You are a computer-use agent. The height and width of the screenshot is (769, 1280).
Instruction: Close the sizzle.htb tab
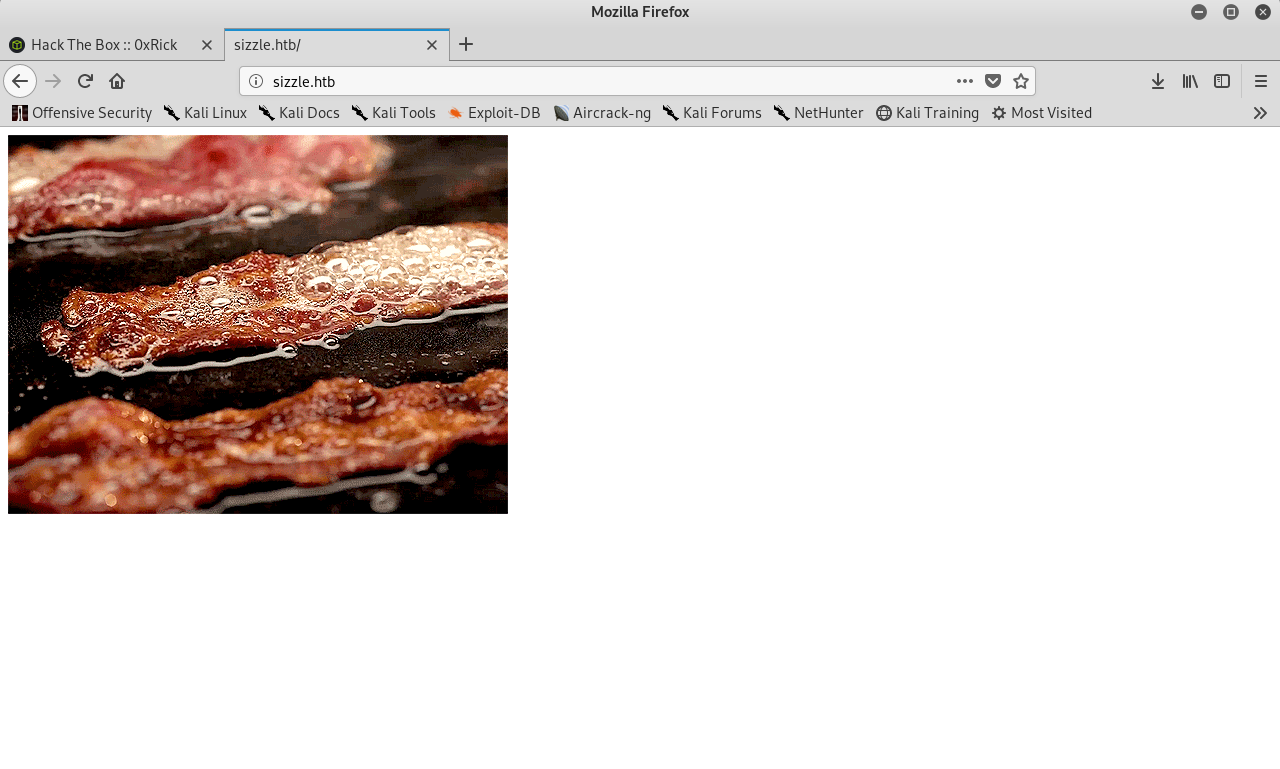pyautogui.click(x=432, y=45)
